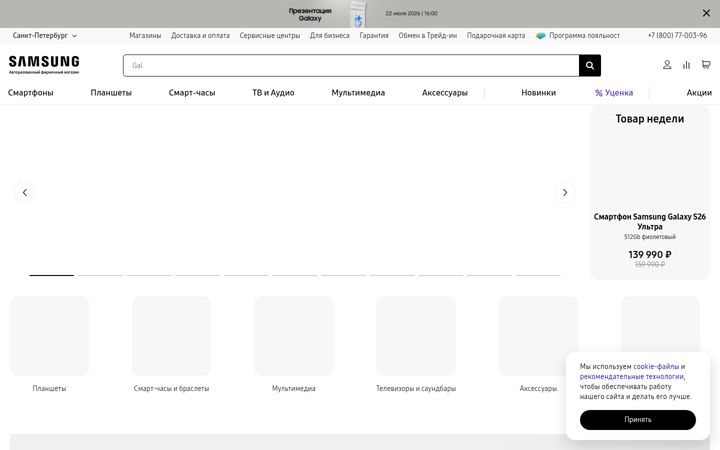Click the Товар недели heading
Image resolution: width=720 pixels, height=450 pixels.
(x=650, y=119)
